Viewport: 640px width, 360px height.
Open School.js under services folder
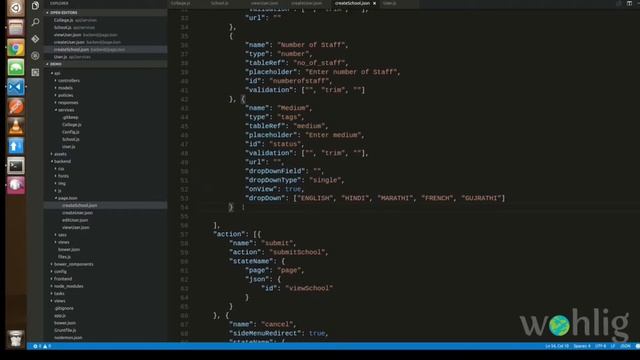(x=71, y=140)
